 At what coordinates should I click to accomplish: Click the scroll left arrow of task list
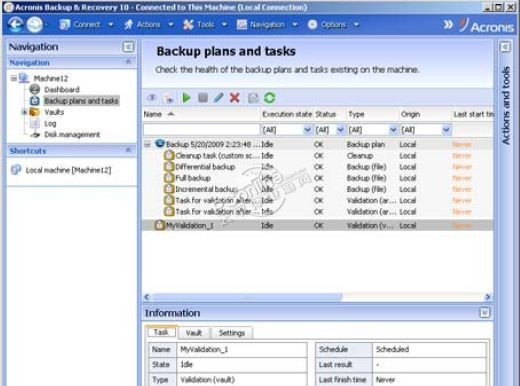pyautogui.click(x=147, y=297)
